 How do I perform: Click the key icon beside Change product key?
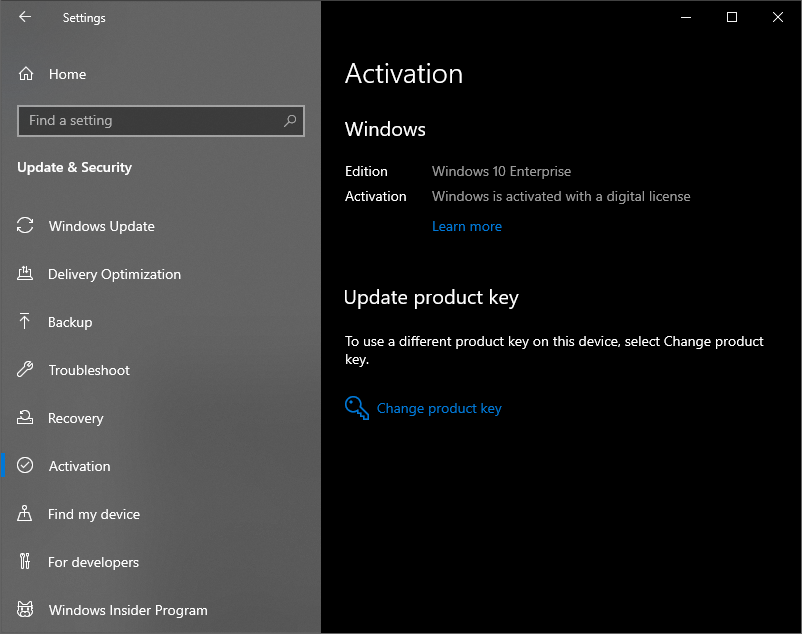(x=357, y=408)
